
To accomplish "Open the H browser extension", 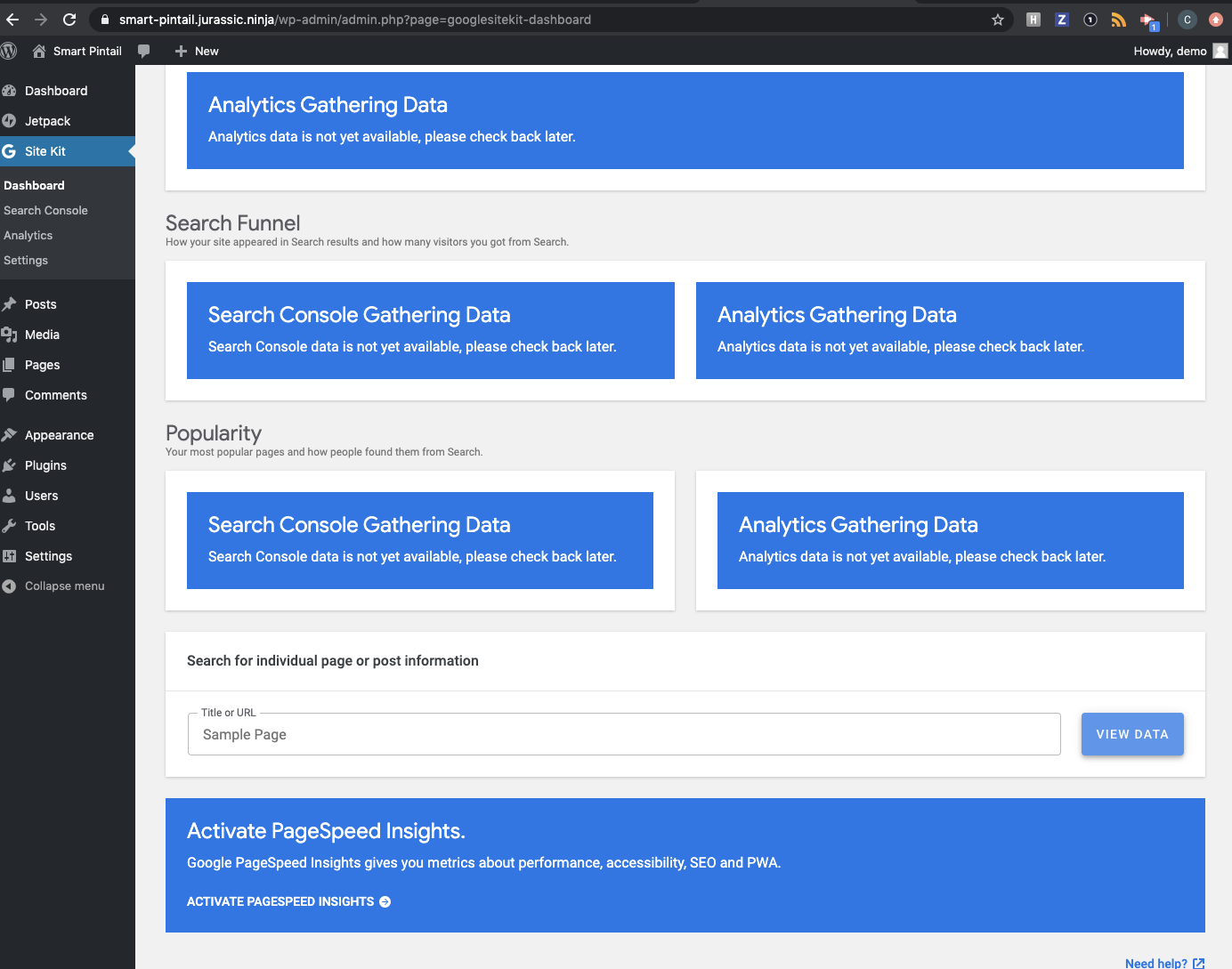I will tap(1033, 20).
